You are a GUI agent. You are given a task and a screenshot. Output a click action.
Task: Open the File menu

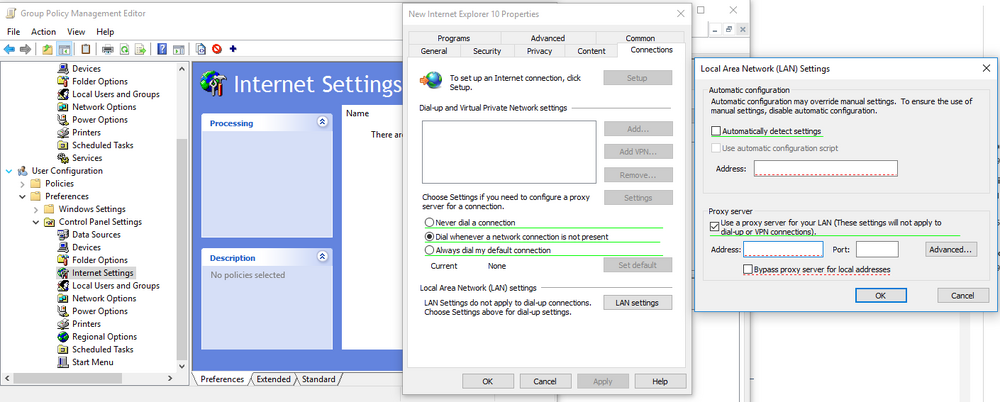(x=13, y=32)
